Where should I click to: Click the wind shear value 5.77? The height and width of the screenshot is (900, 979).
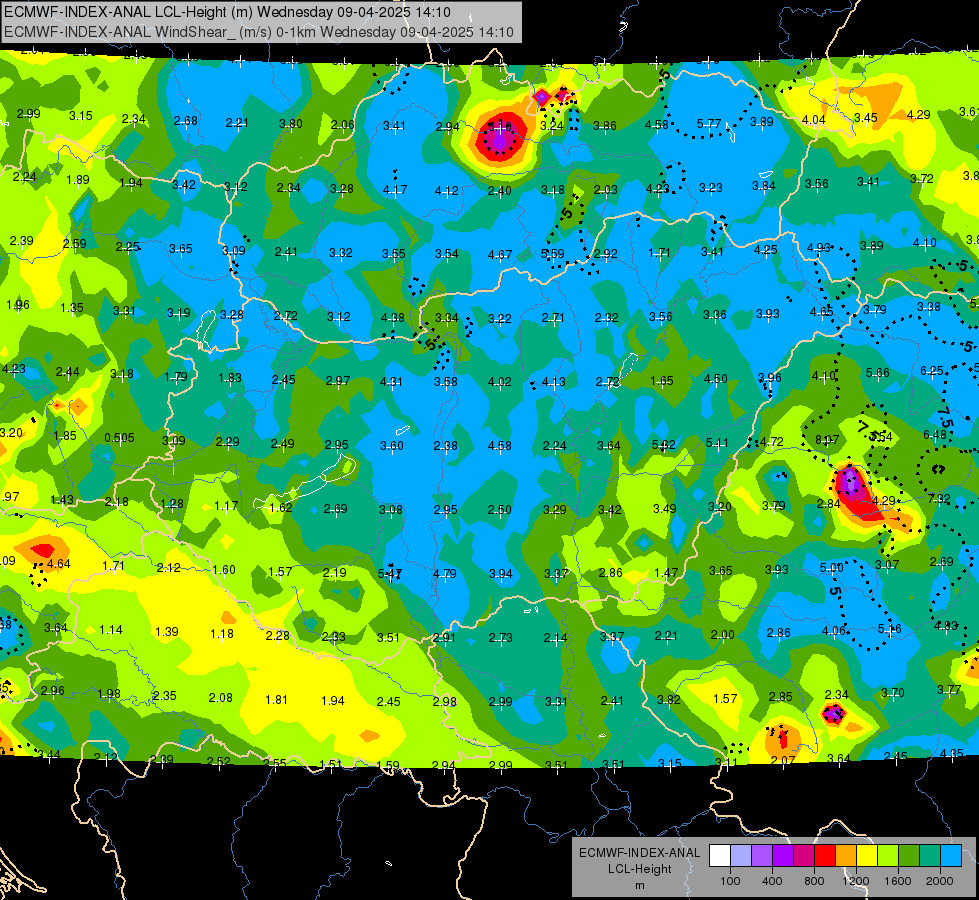coord(709,123)
